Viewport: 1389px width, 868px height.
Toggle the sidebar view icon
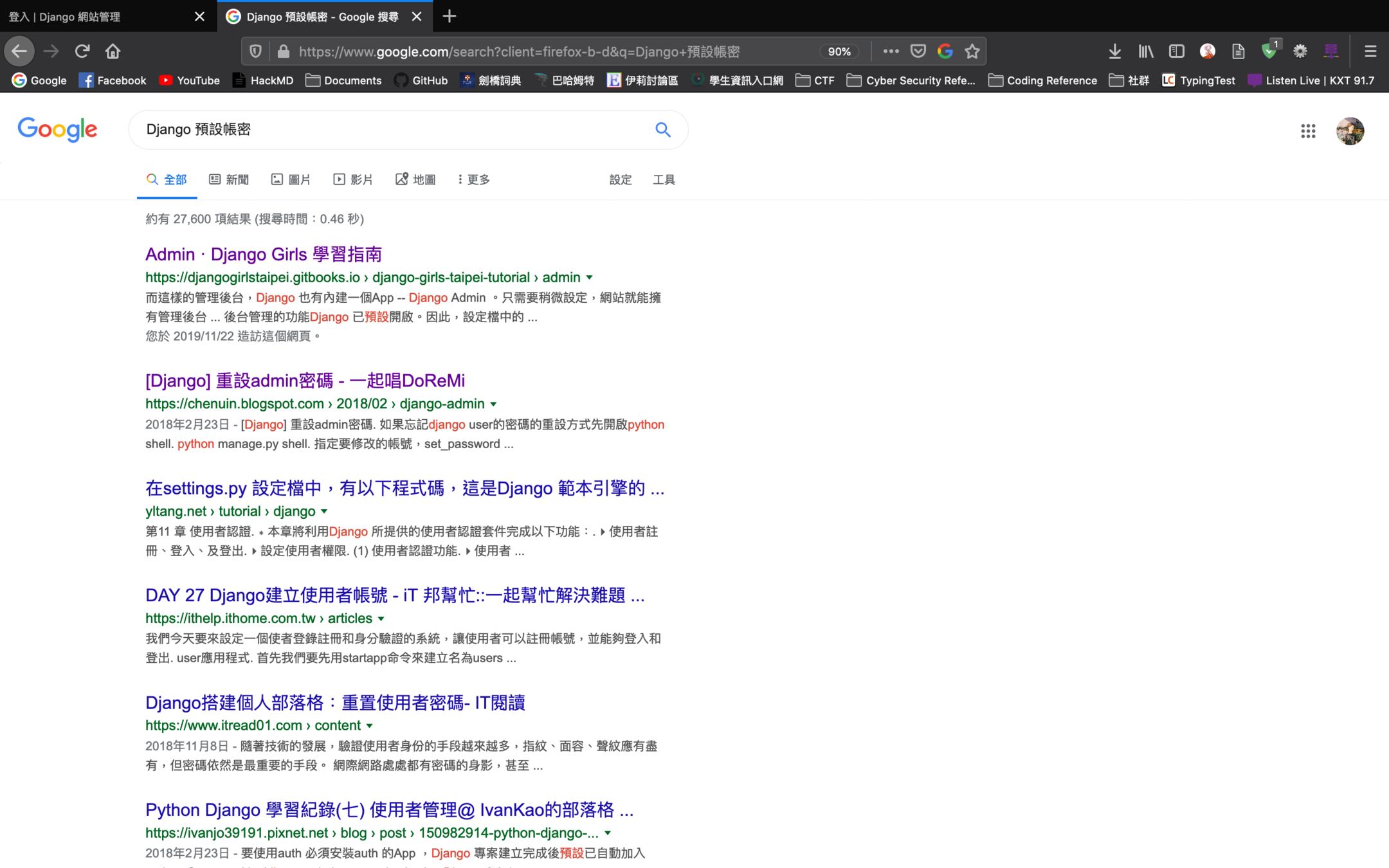1177,51
